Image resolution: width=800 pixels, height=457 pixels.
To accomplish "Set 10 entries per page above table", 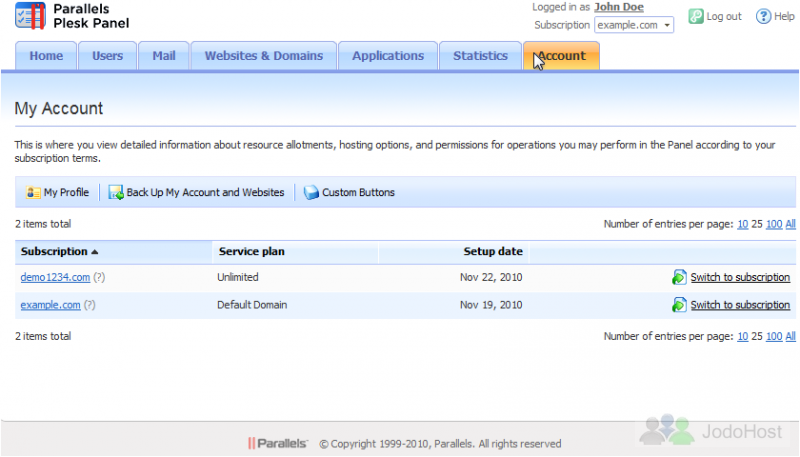I will click(x=742, y=224).
